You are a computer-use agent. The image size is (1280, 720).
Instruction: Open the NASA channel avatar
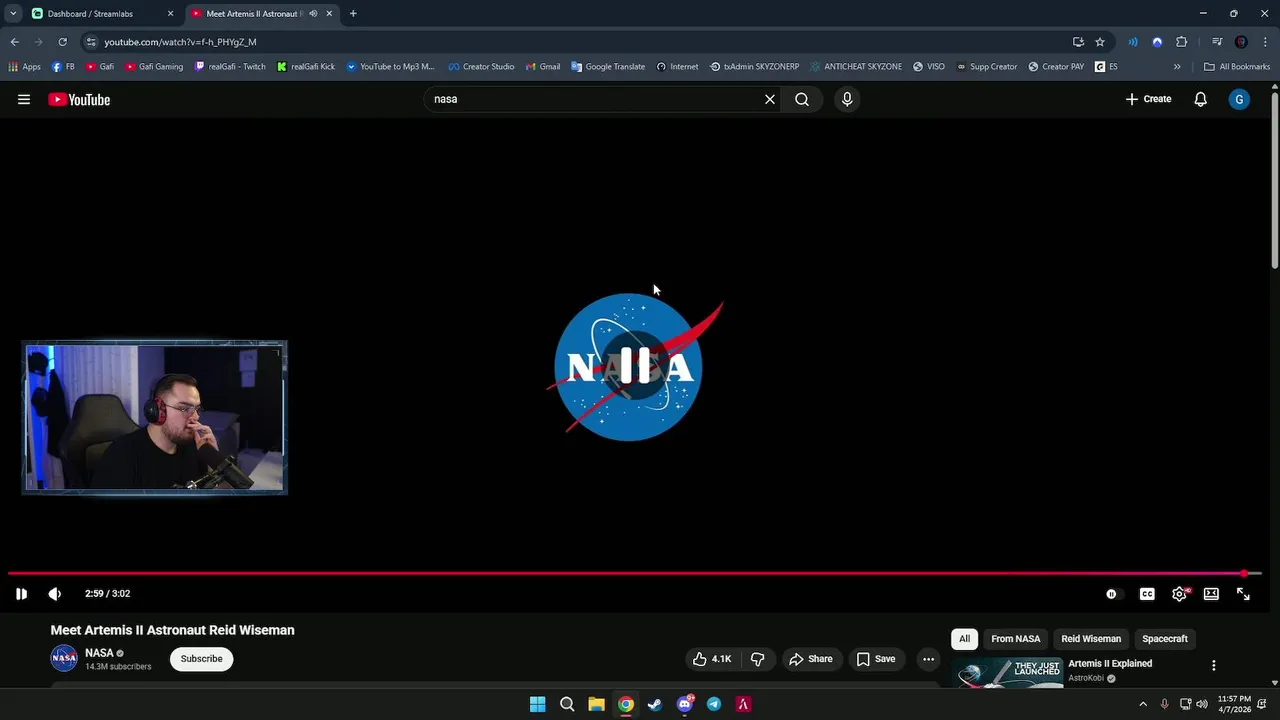[64, 658]
